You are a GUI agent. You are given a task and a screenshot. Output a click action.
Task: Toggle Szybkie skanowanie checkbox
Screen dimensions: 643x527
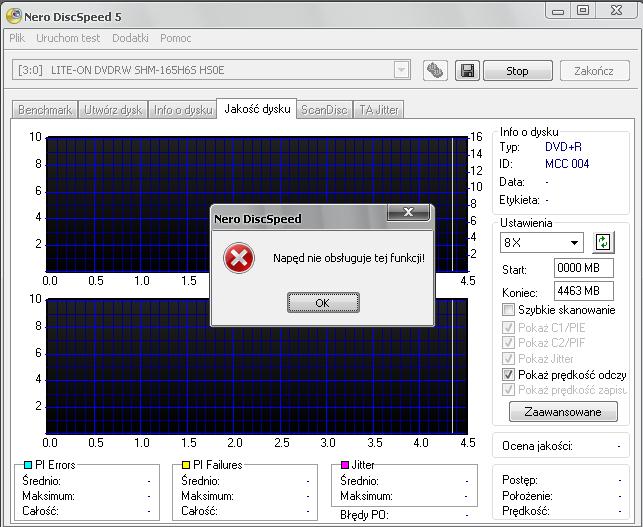508,309
